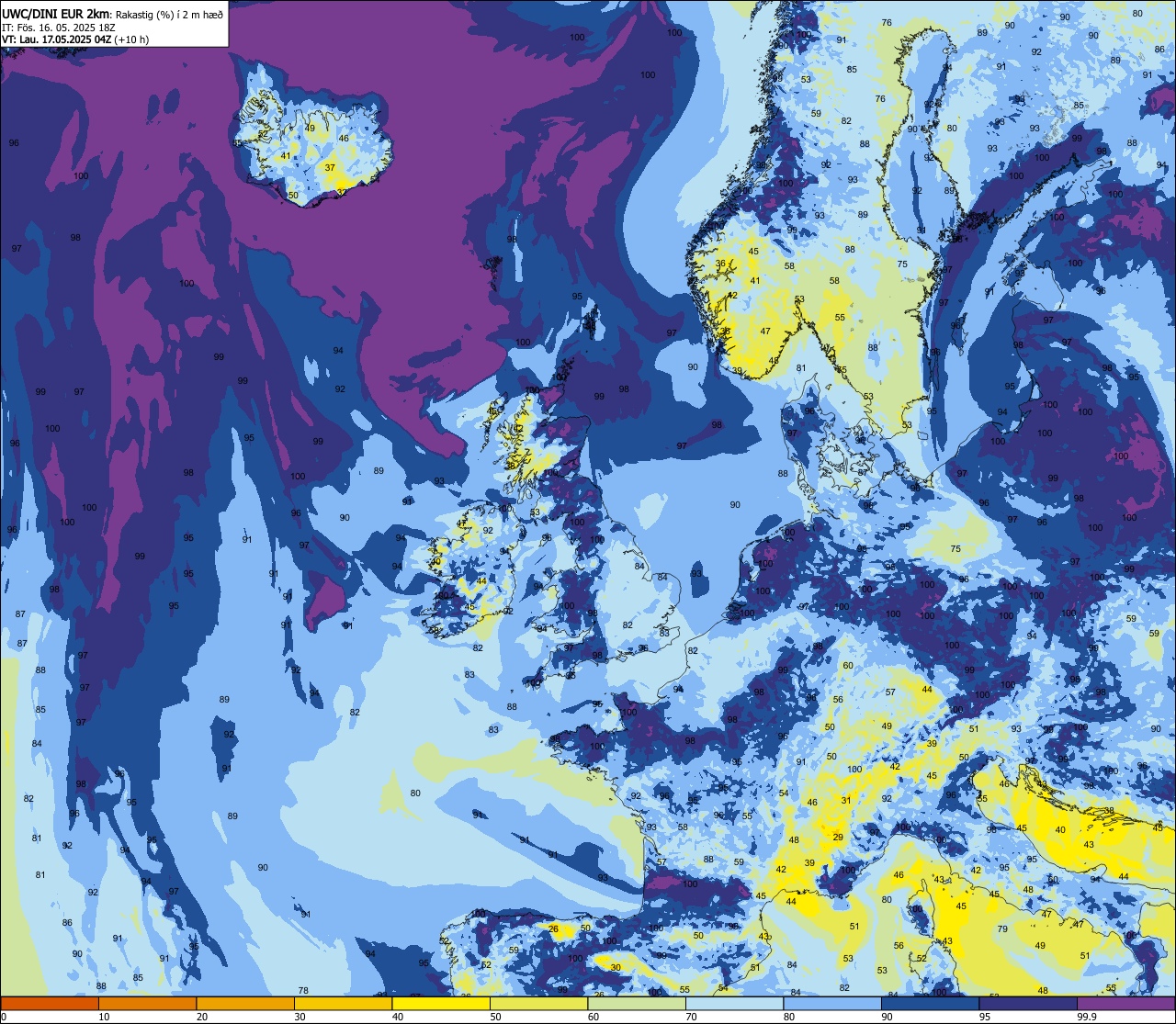Click the legend tick label '90'
This screenshot has height=1024, width=1176.
click(x=887, y=1017)
